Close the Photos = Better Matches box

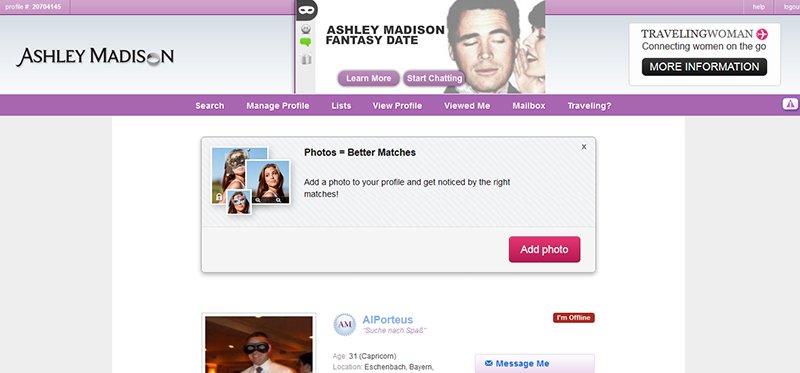pos(584,147)
